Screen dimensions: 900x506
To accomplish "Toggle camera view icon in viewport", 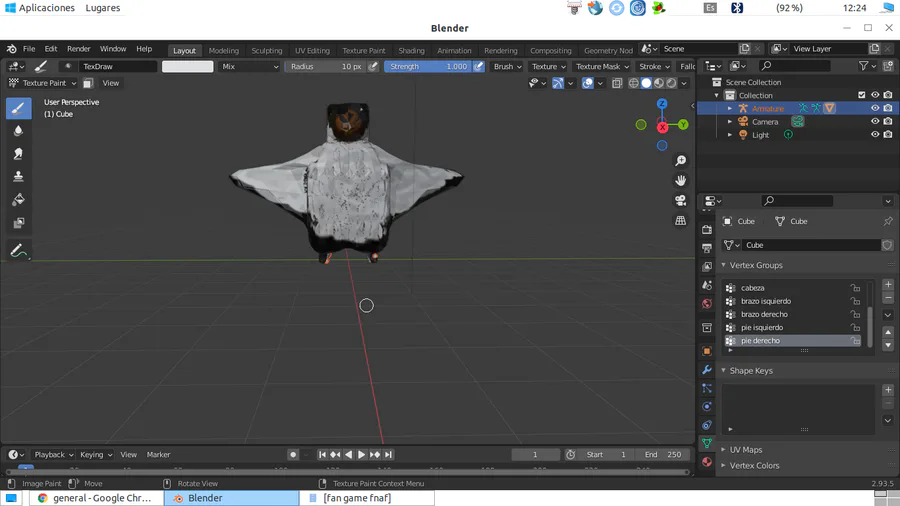I will pyautogui.click(x=680, y=200).
